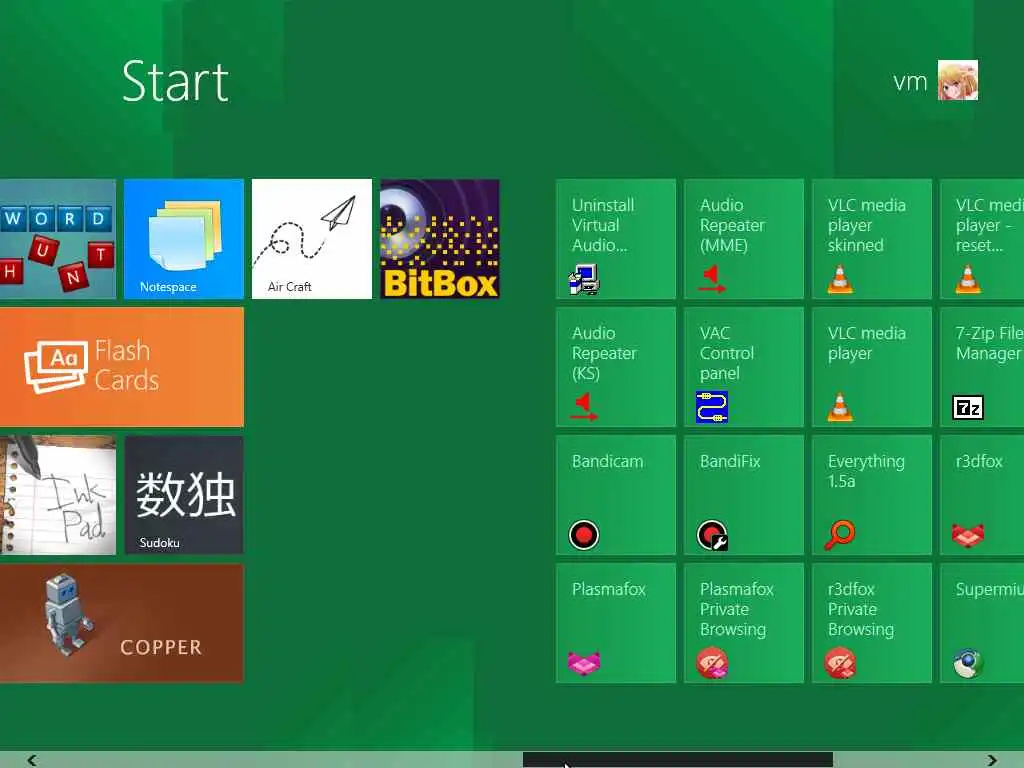Launch the plain VLC media player tile

pyautogui.click(x=872, y=367)
